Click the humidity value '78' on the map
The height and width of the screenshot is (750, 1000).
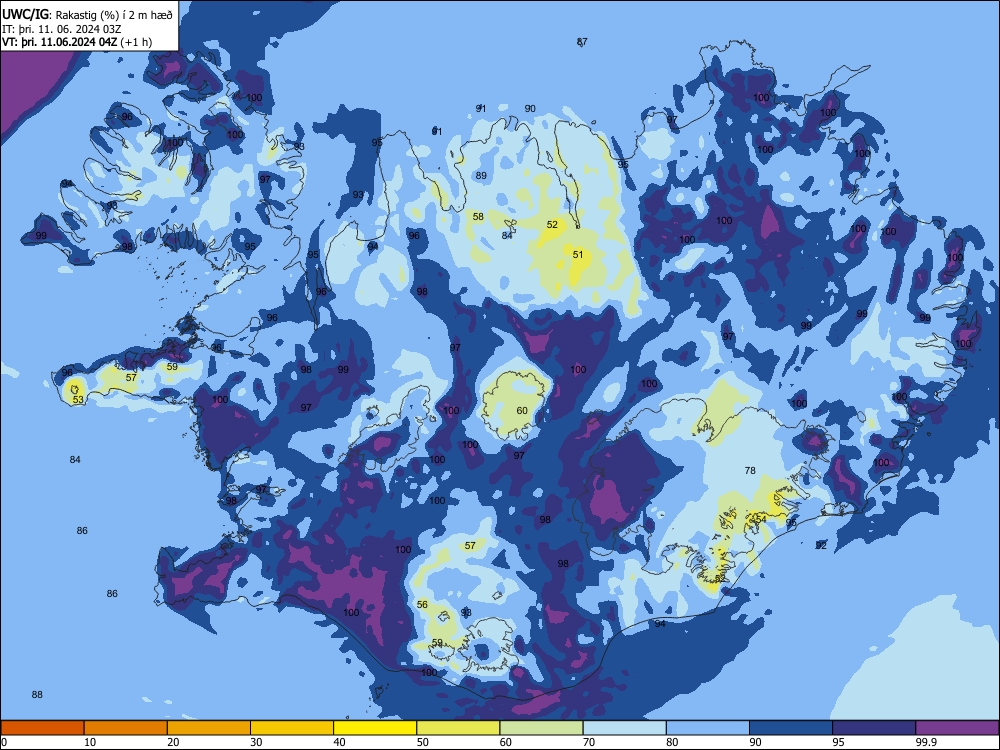[750, 471]
